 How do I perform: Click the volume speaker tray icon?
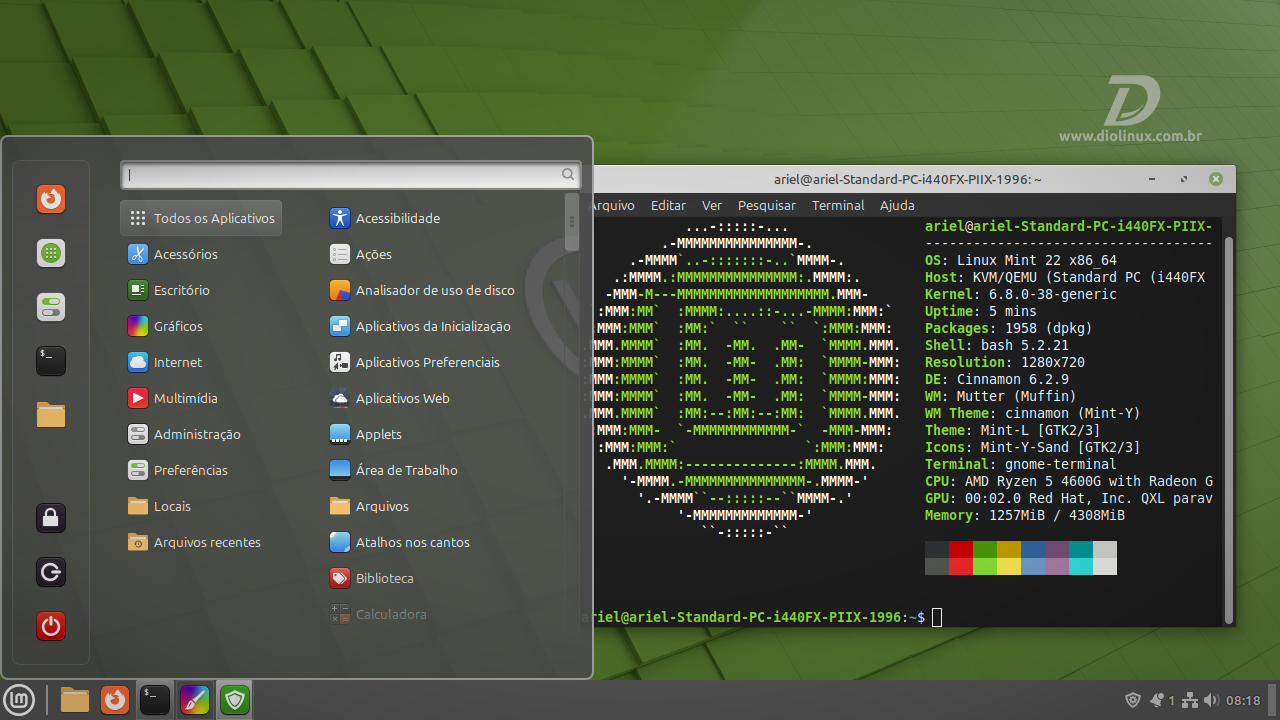point(1211,700)
